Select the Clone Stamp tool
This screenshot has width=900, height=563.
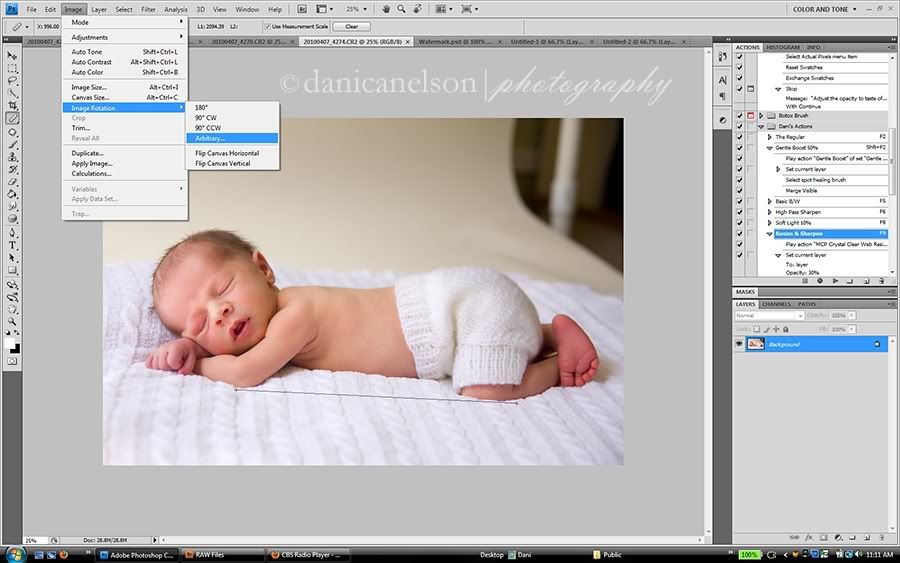pyautogui.click(x=12, y=157)
